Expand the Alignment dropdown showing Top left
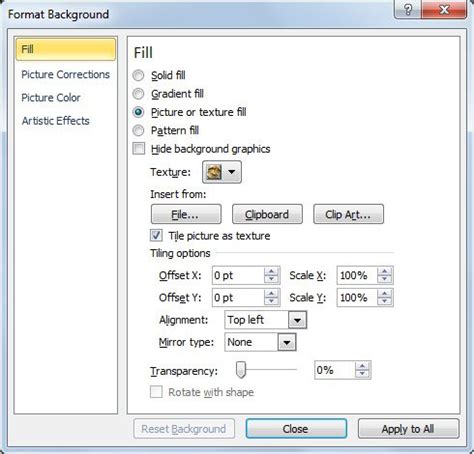Screen dimensions: 474x454 [266, 320]
